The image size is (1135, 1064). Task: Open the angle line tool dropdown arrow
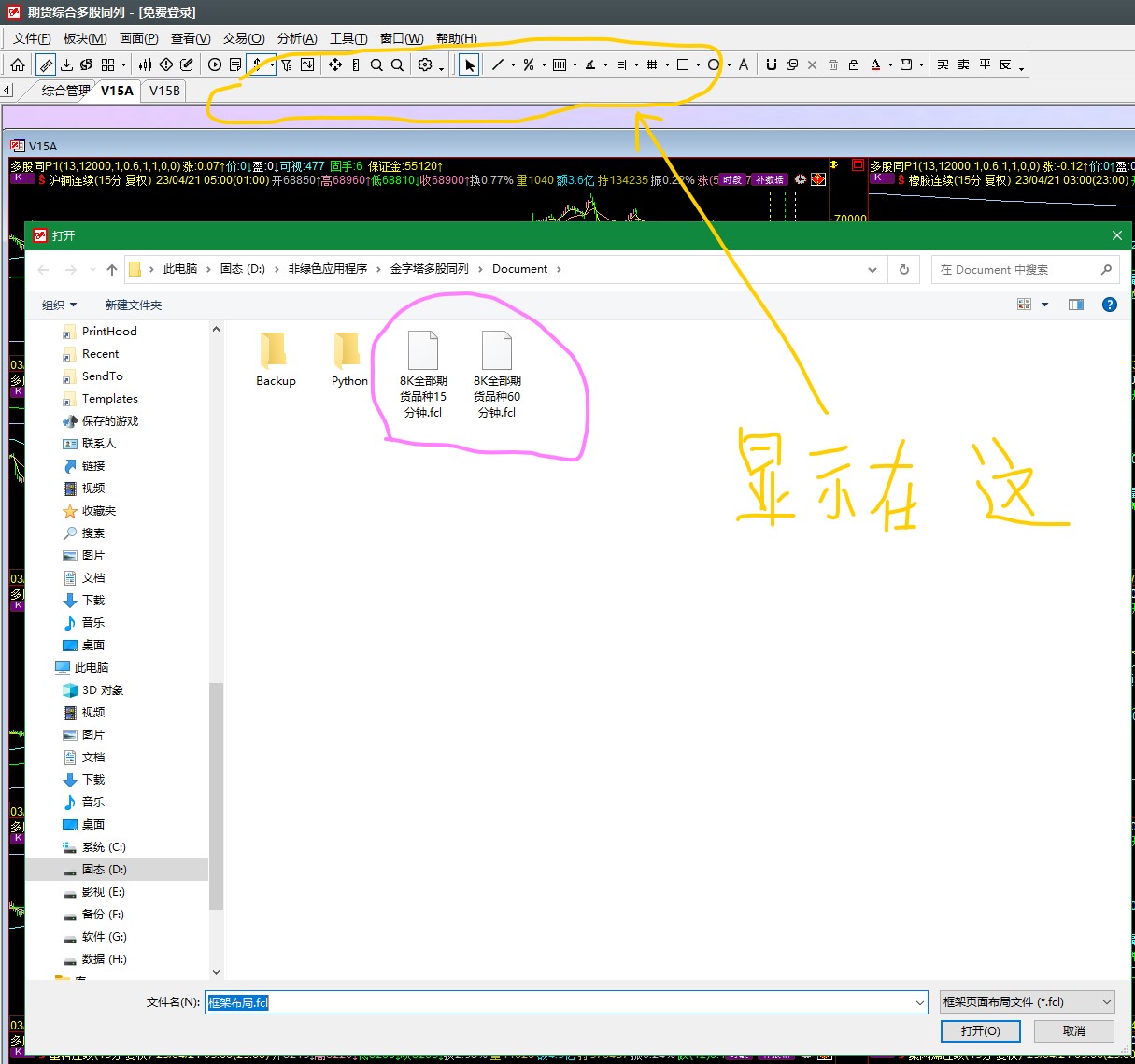coord(605,65)
